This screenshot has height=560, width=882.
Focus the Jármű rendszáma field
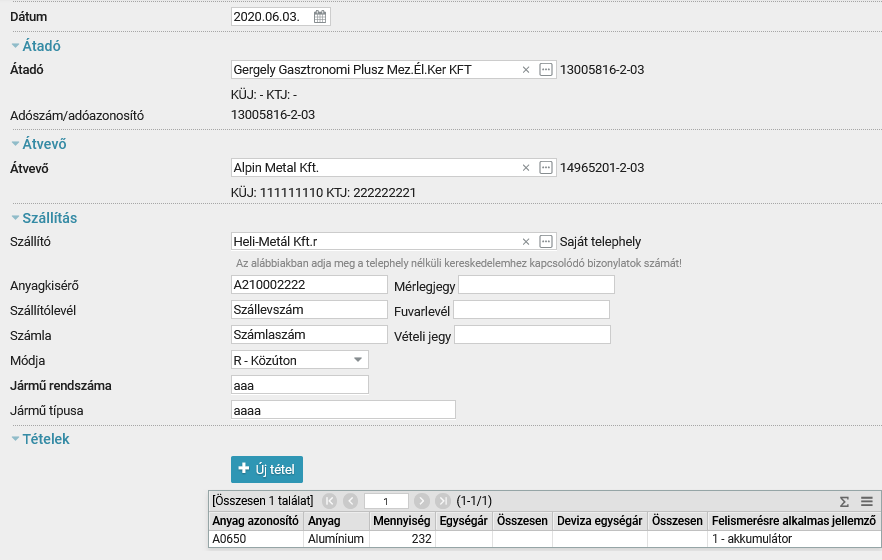[300, 385]
